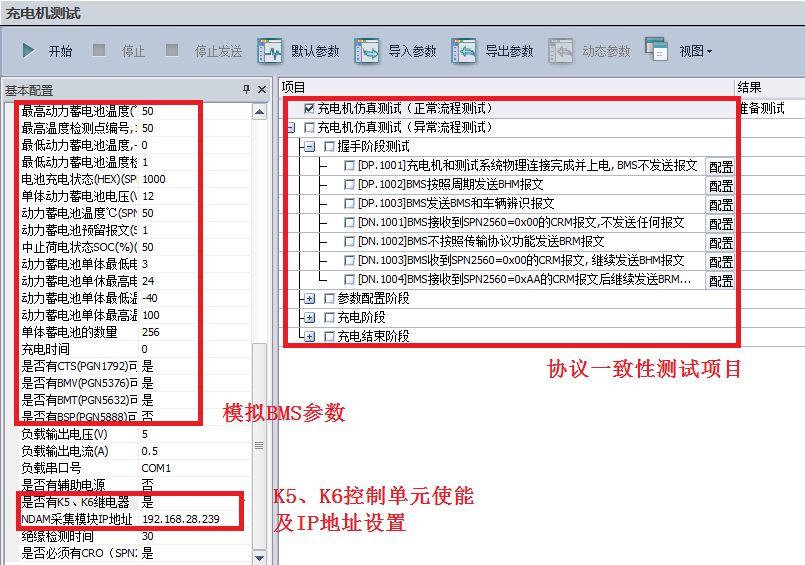Image resolution: width=805 pixels, height=565 pixels.
Task: Pin the 基本配置 panel with pushpin icon
Action: [246, 90]
